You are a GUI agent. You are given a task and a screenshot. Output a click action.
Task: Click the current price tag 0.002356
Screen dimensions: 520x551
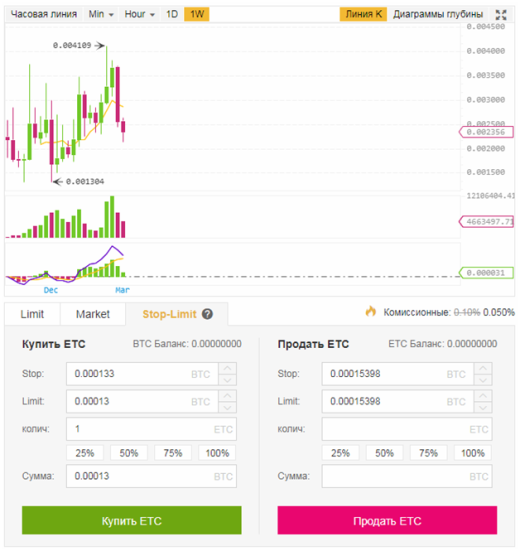tap(486, 132)
